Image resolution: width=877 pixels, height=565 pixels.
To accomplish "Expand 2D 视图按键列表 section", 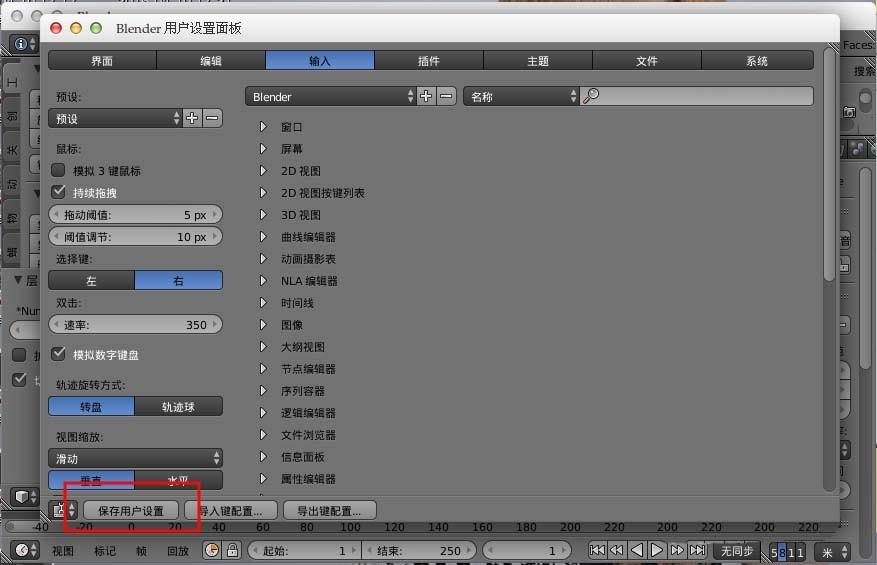I will 263,192.
